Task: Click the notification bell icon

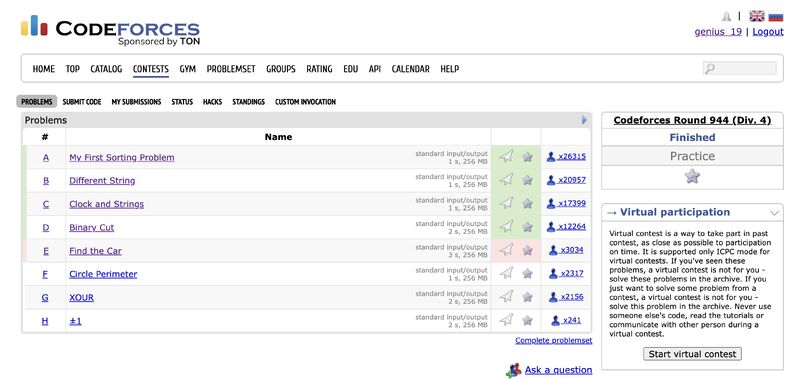Action: point(727,16)
